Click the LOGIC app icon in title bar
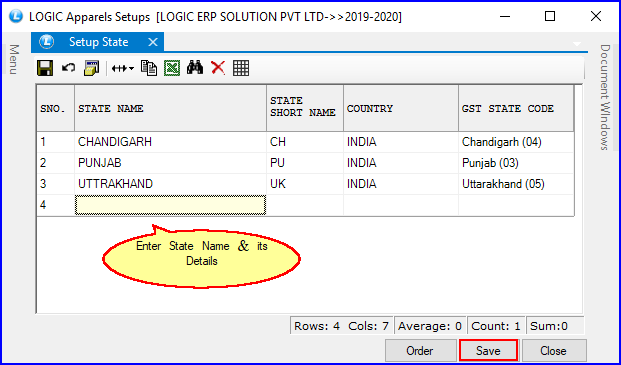This screenshot has height=365, width=621. point(16,17)
